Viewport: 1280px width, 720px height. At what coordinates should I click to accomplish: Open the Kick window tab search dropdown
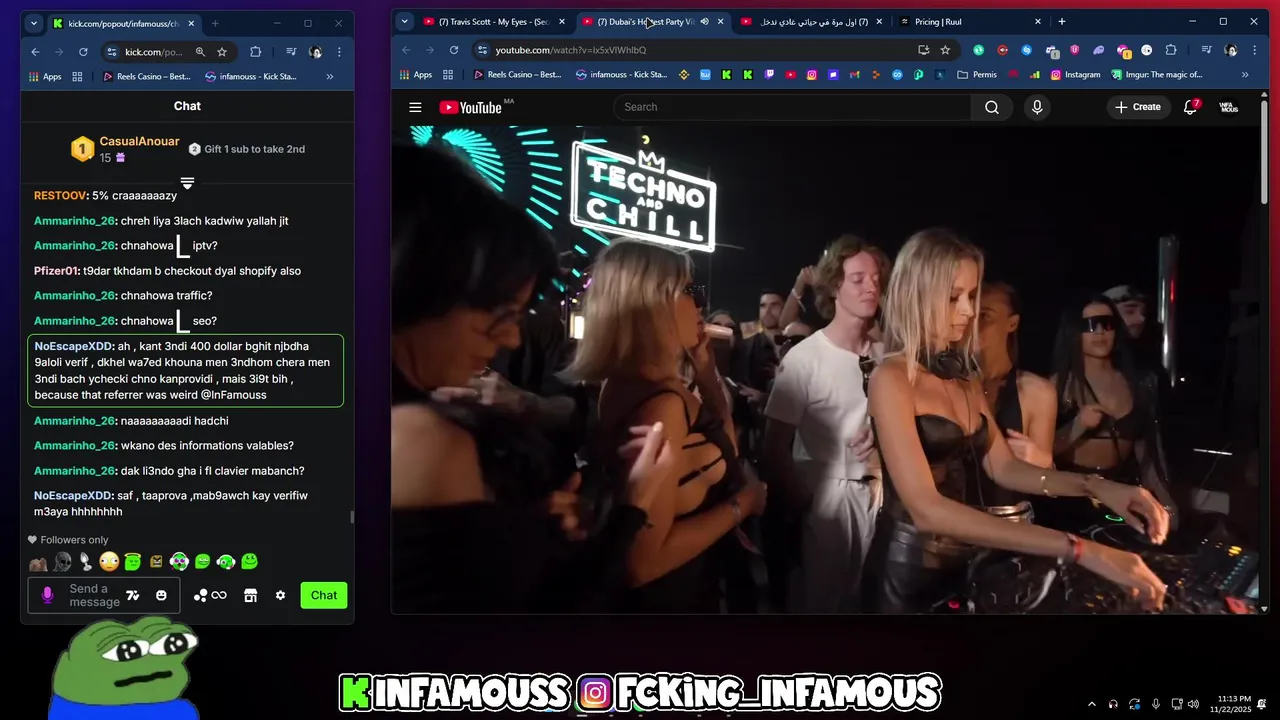(34, 23)
